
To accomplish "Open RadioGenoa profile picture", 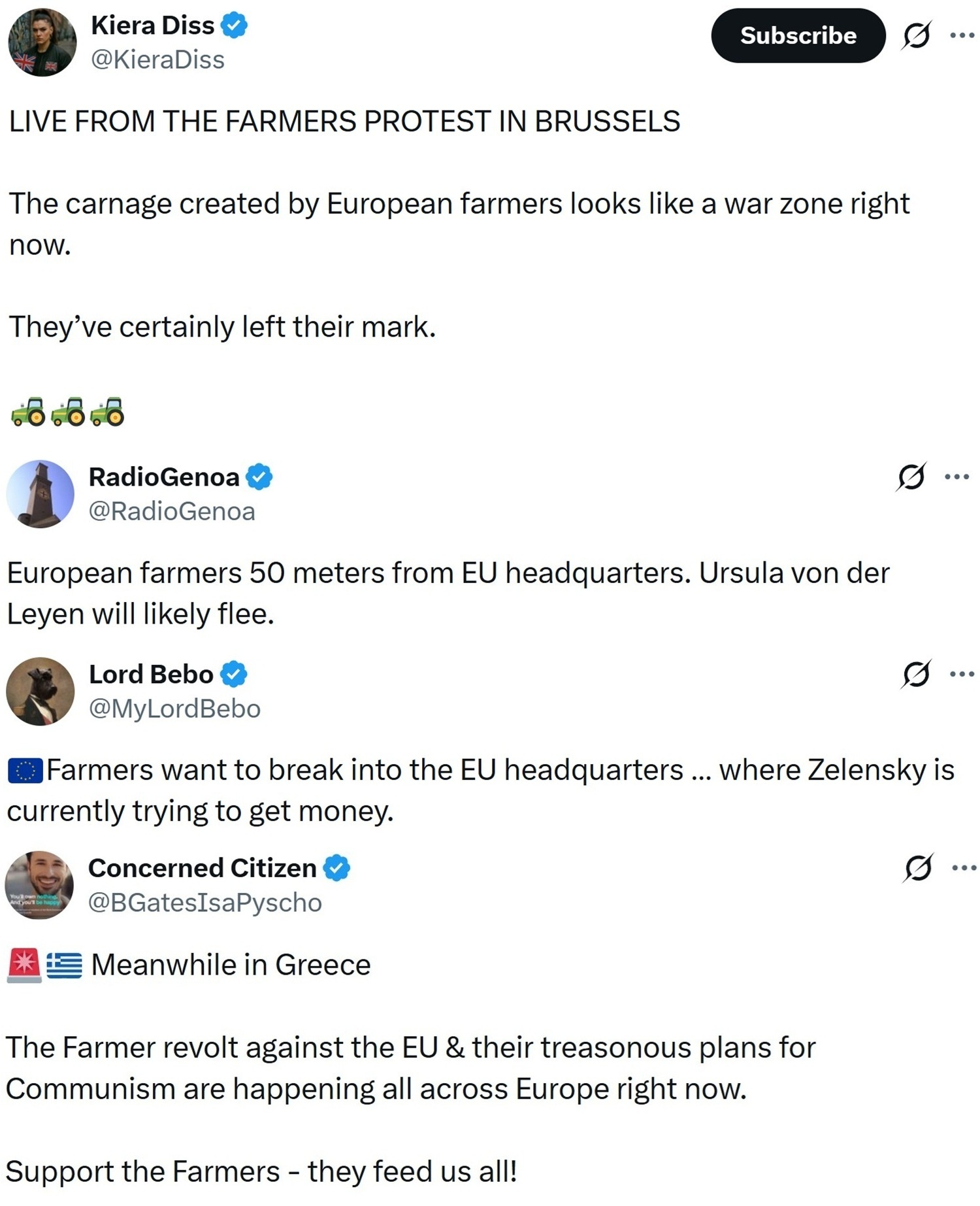I will pyautogui.click(x=41, y=494).
